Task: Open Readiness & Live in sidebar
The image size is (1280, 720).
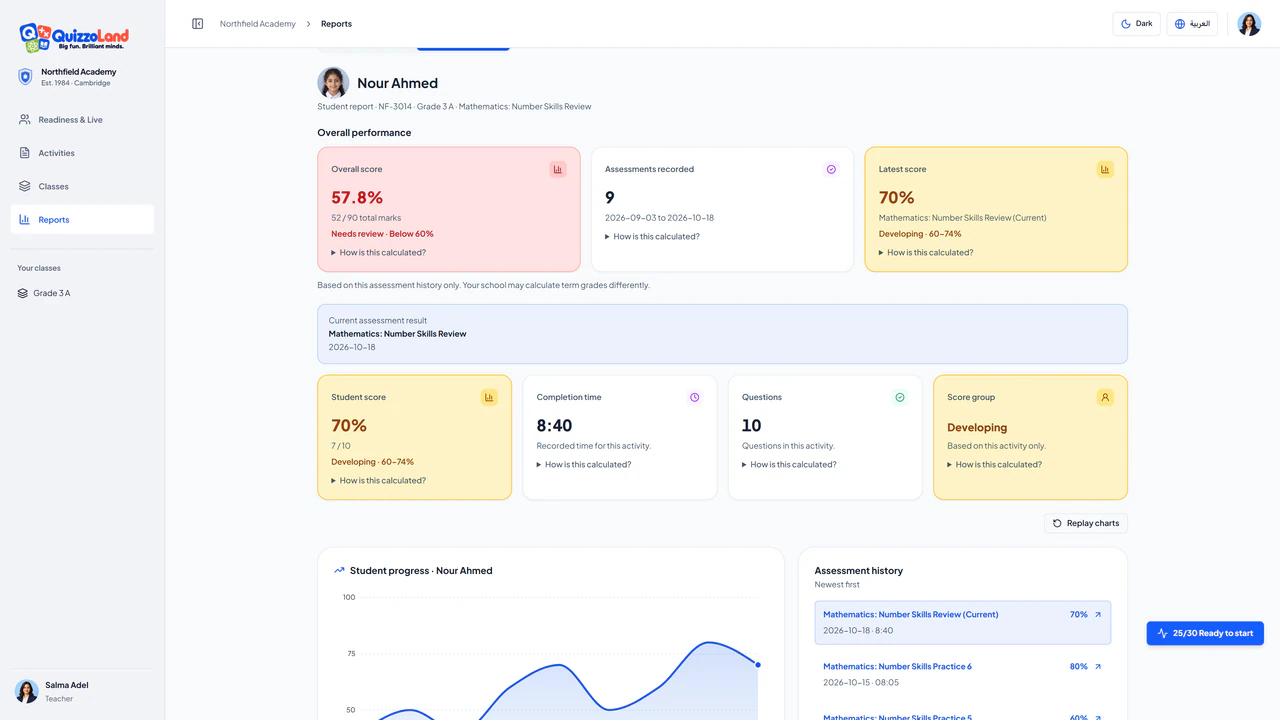Action: (82, 120)
